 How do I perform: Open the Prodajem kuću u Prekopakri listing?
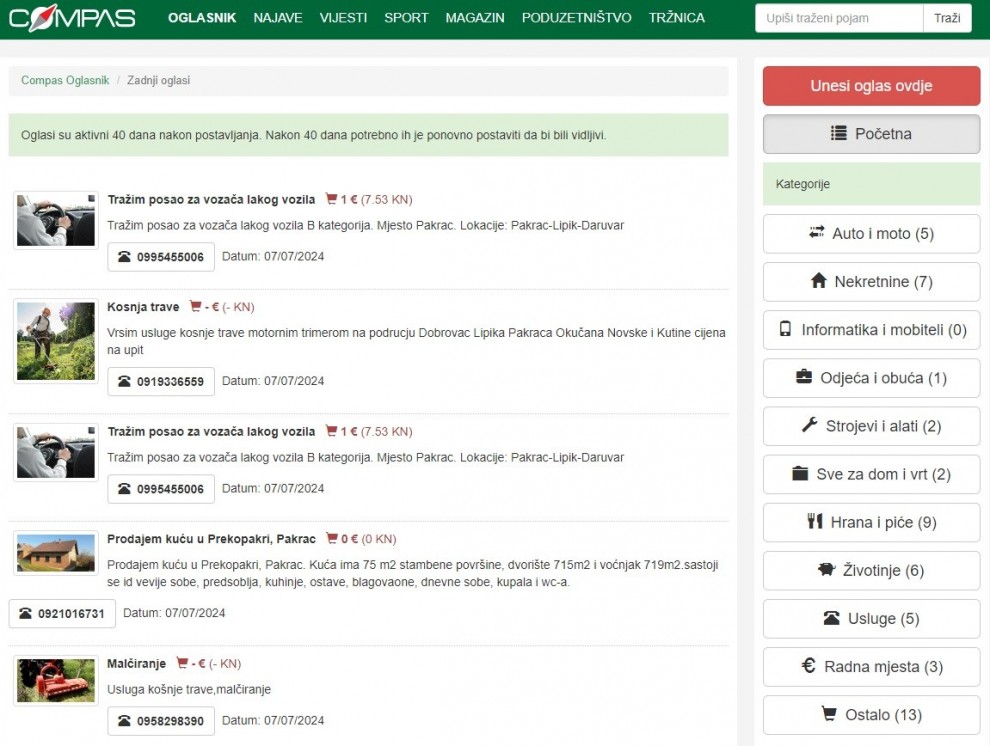(211, 539)
